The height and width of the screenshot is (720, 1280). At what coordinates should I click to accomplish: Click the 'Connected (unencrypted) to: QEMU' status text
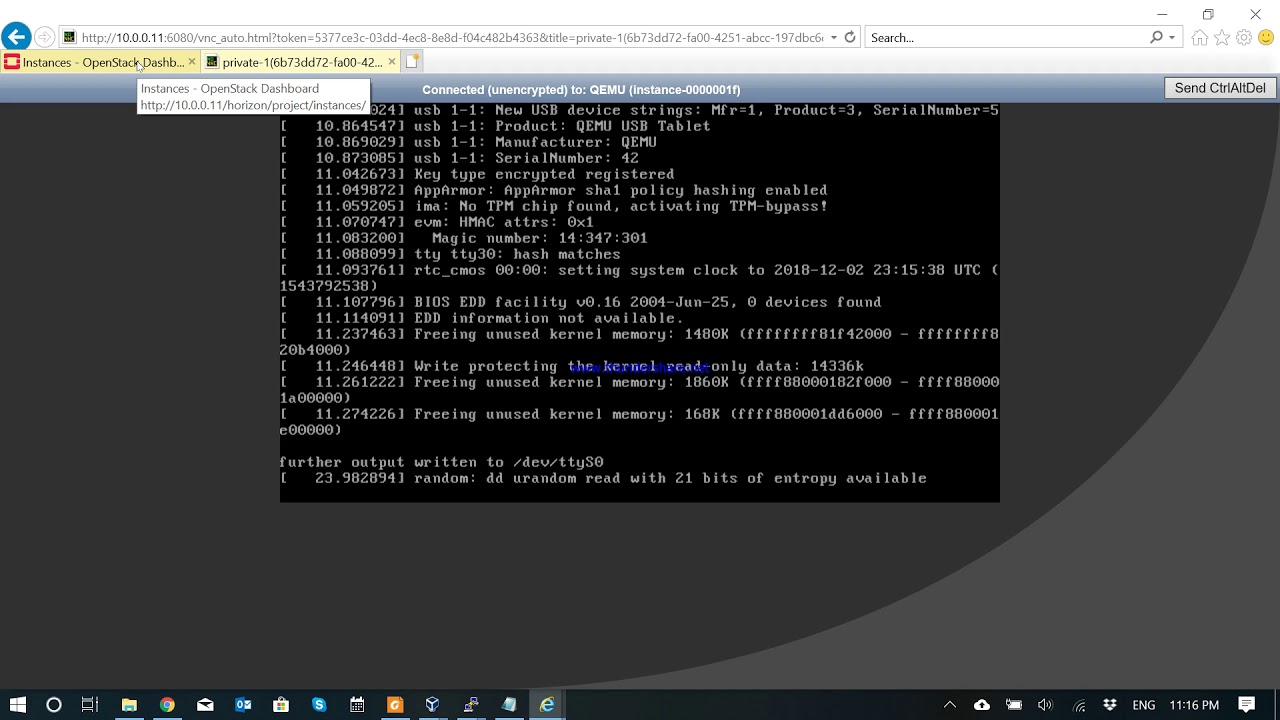pos(581,89)
